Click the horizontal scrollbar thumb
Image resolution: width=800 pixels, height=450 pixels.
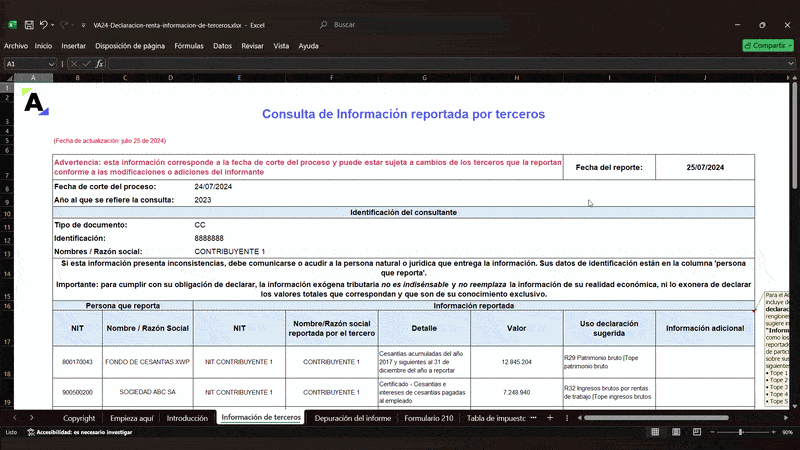(656, 418)
